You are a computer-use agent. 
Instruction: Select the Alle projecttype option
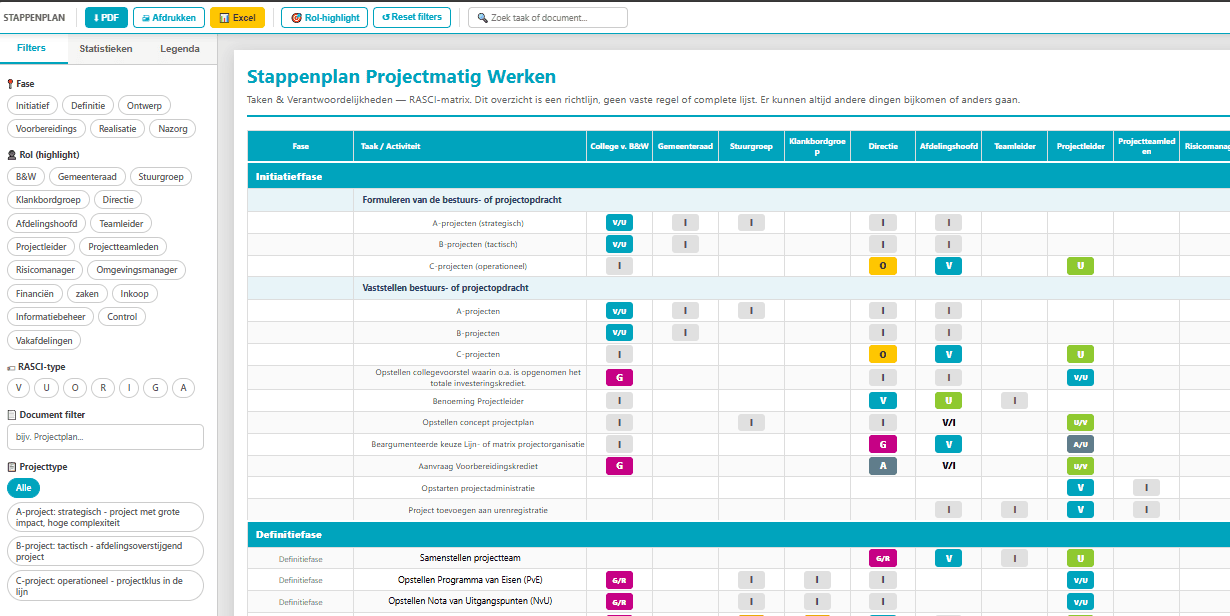pos(23,487)
